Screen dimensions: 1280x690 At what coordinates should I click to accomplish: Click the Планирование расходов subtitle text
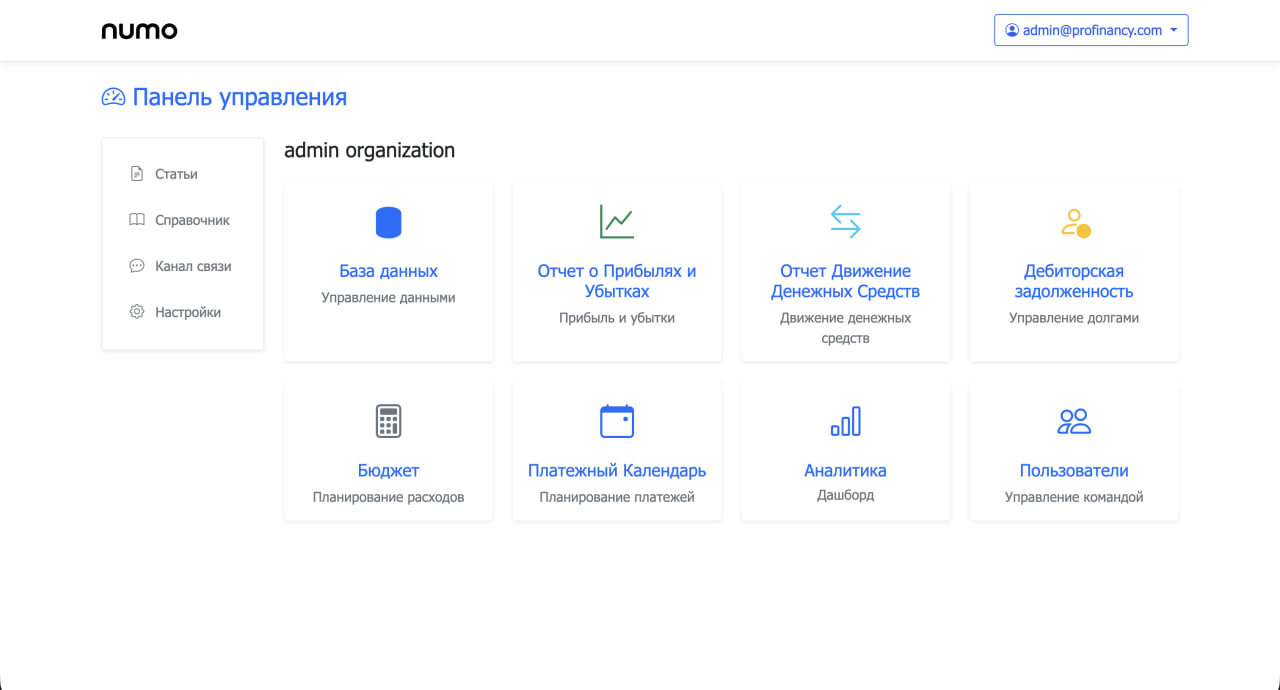point(388,497)
